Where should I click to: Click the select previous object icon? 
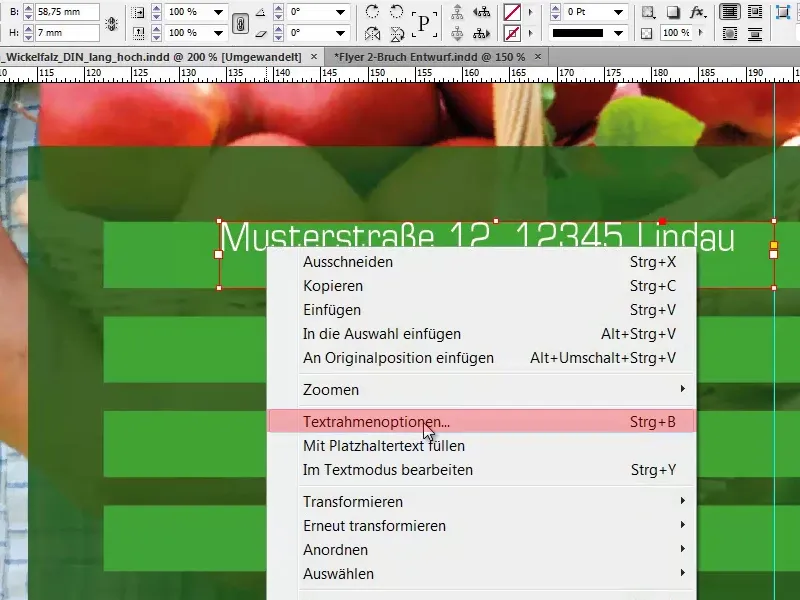coord(481,12)
